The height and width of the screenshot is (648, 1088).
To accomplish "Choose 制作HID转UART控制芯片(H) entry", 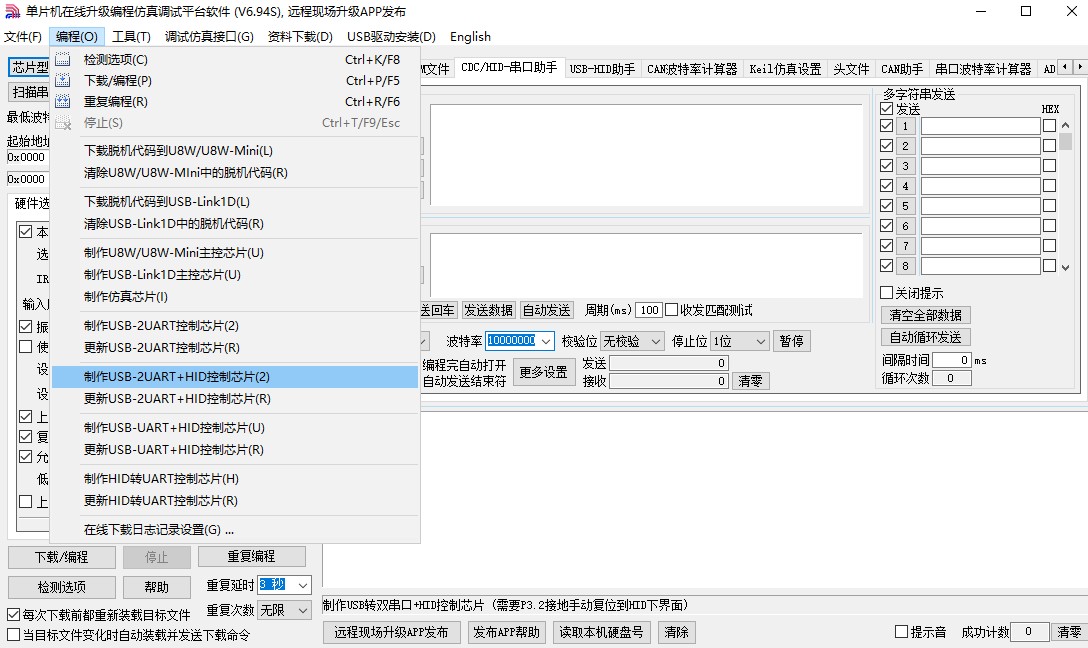I will click(x=236, y=479).
